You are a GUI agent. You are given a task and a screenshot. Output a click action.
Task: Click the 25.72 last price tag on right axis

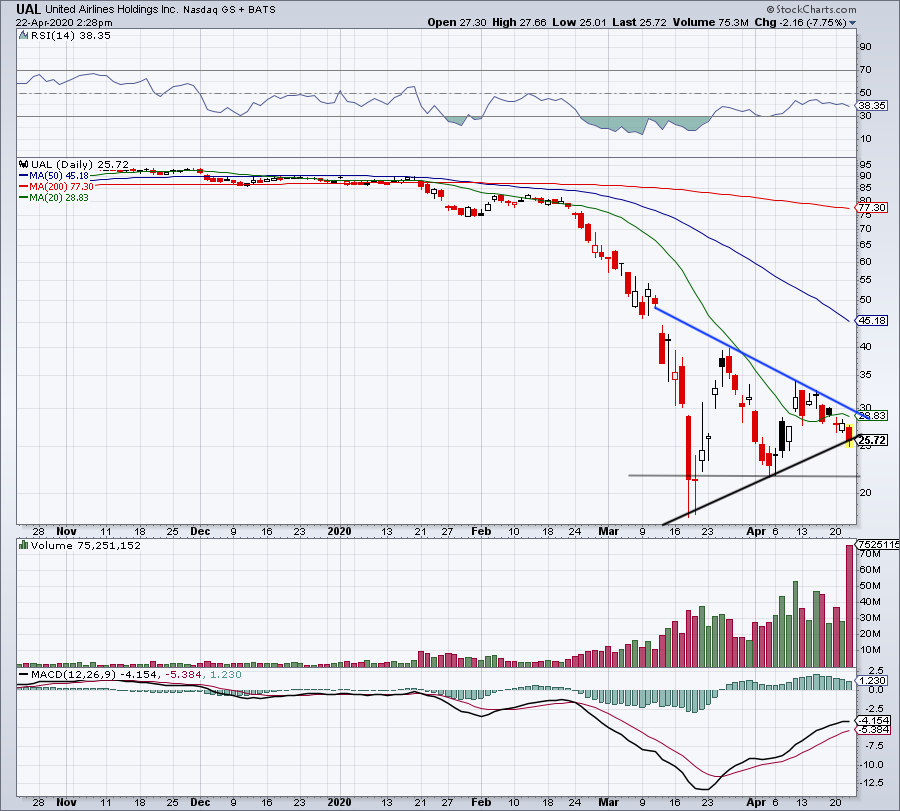(x=872, y=440)
